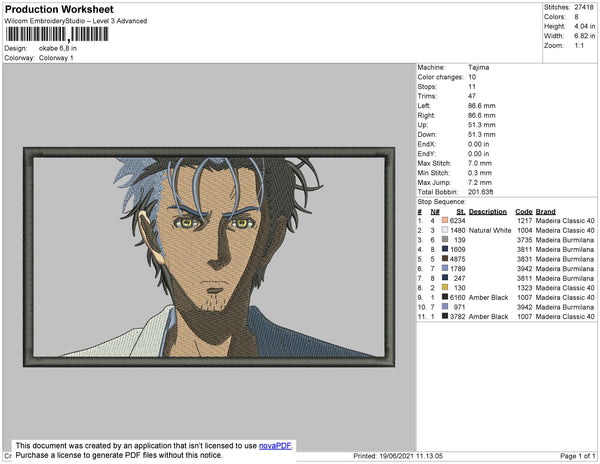Select the Min Stitch value '0.3 mm'
Screen dimensions: 600x464
point(480,173)
